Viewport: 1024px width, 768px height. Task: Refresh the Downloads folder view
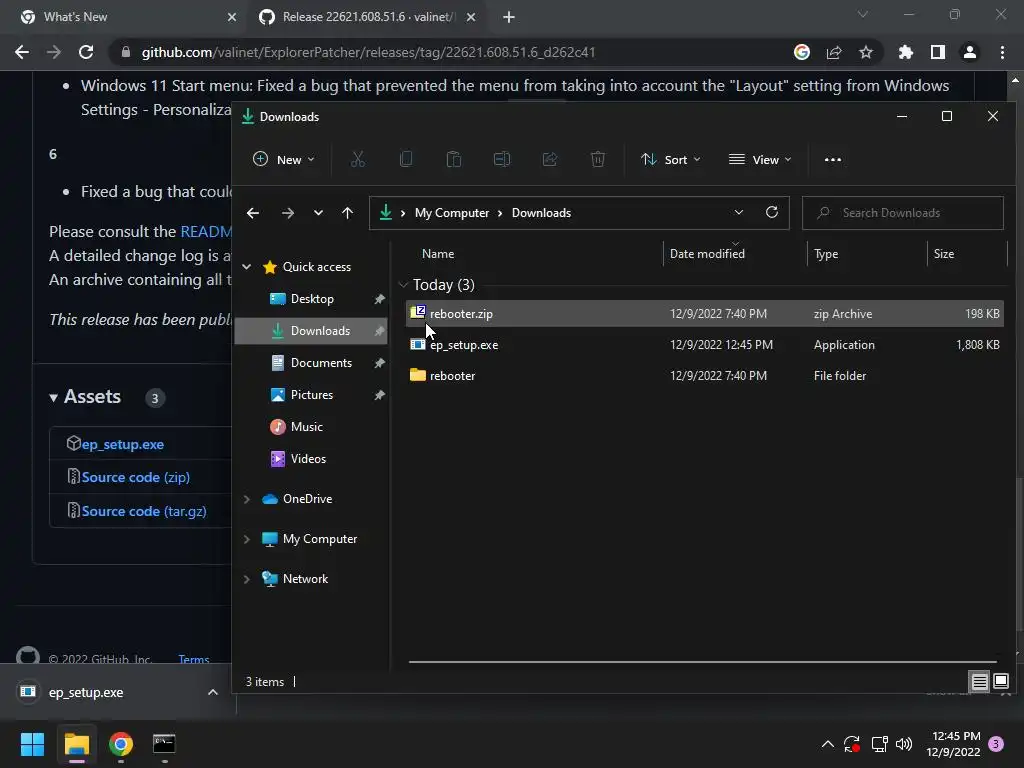click(772, 212)
